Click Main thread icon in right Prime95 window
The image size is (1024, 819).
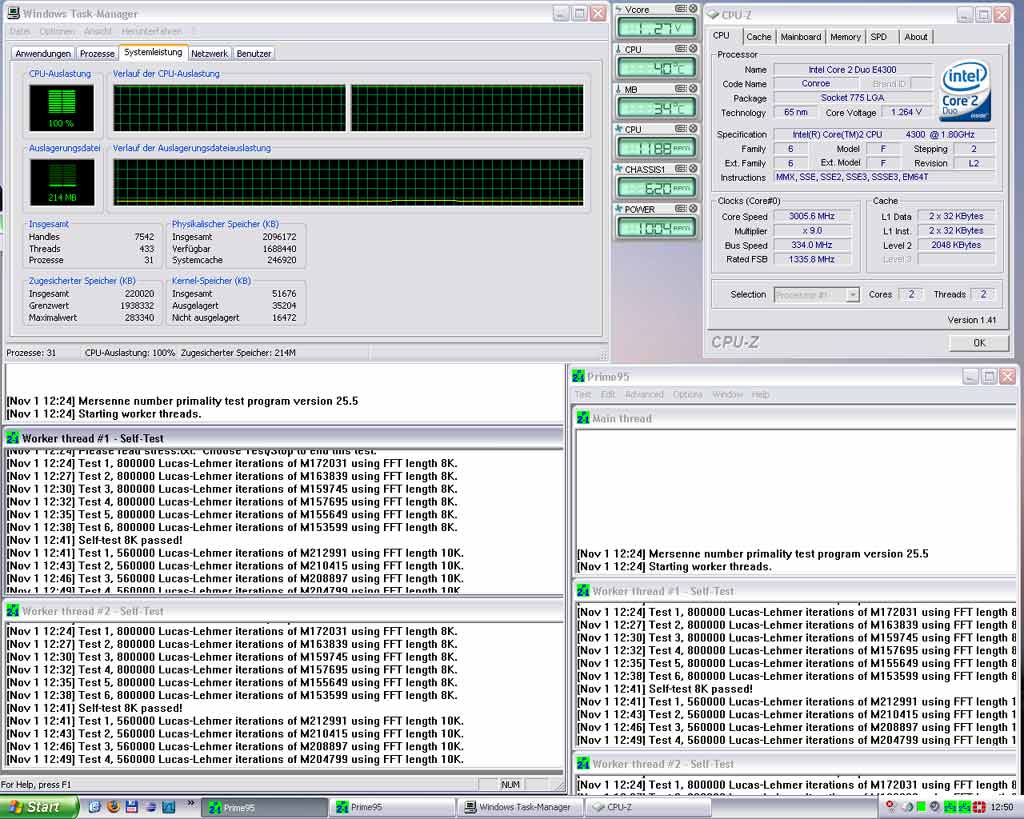583,418
